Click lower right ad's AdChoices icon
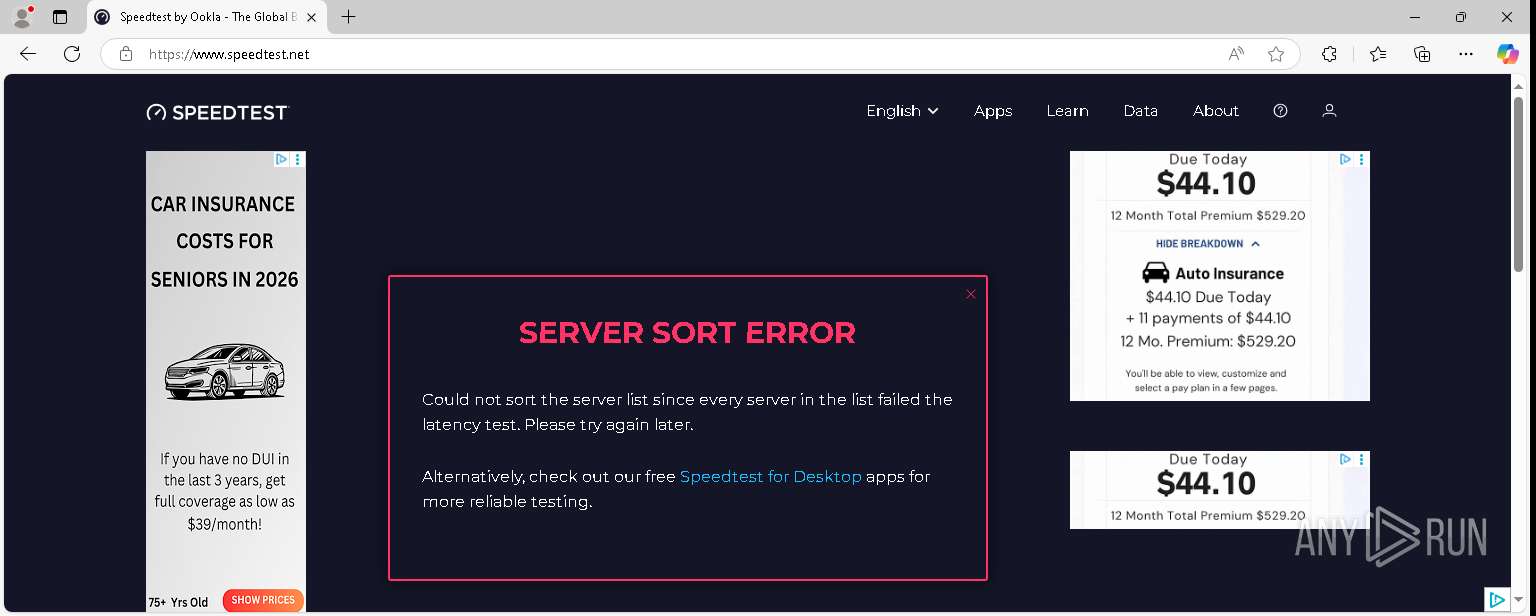The image size is (1536, 616). [x=1345, y=459]
